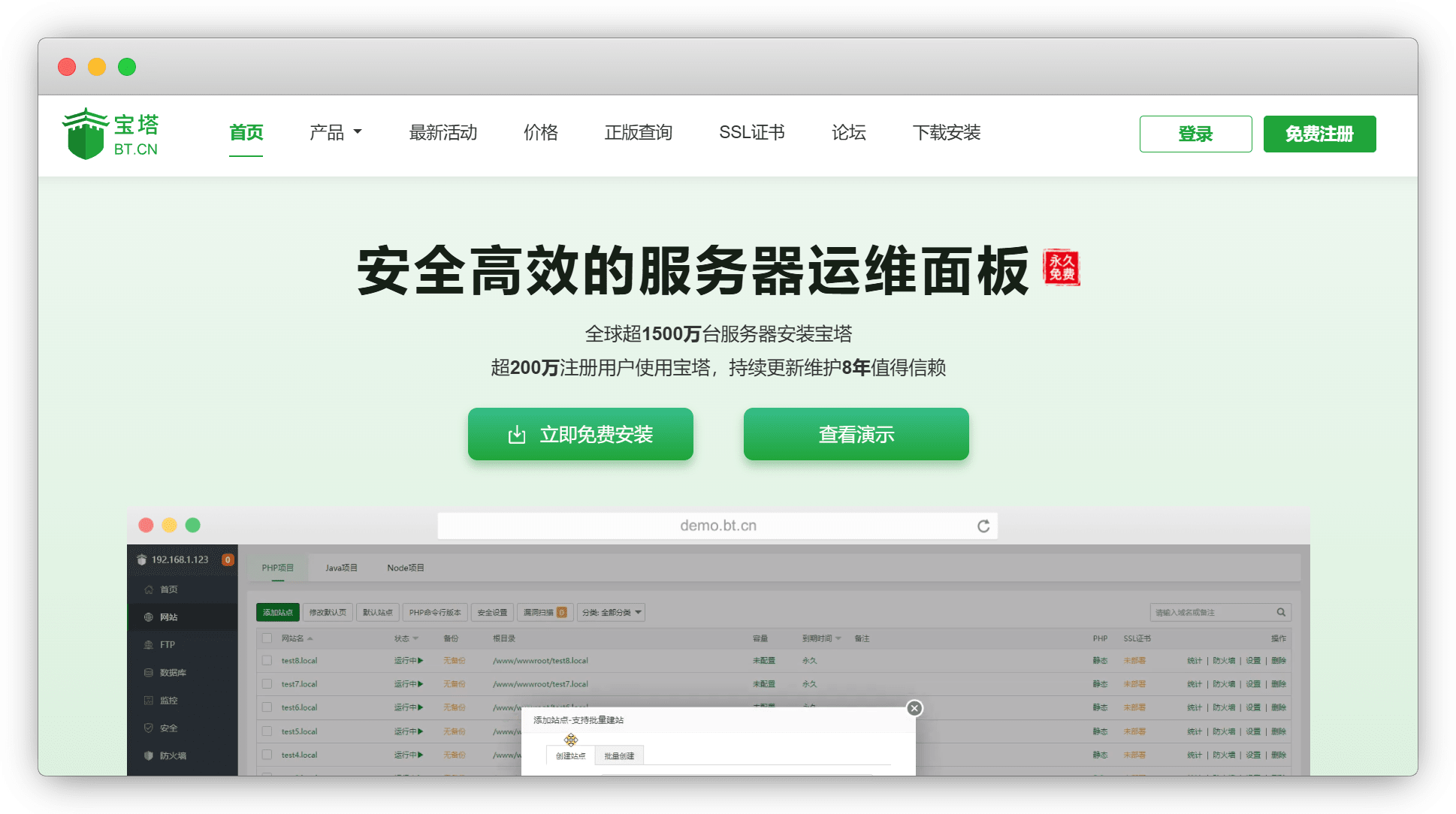
Task: Open the 价格 navigation item
Action: tap(540, 133)
